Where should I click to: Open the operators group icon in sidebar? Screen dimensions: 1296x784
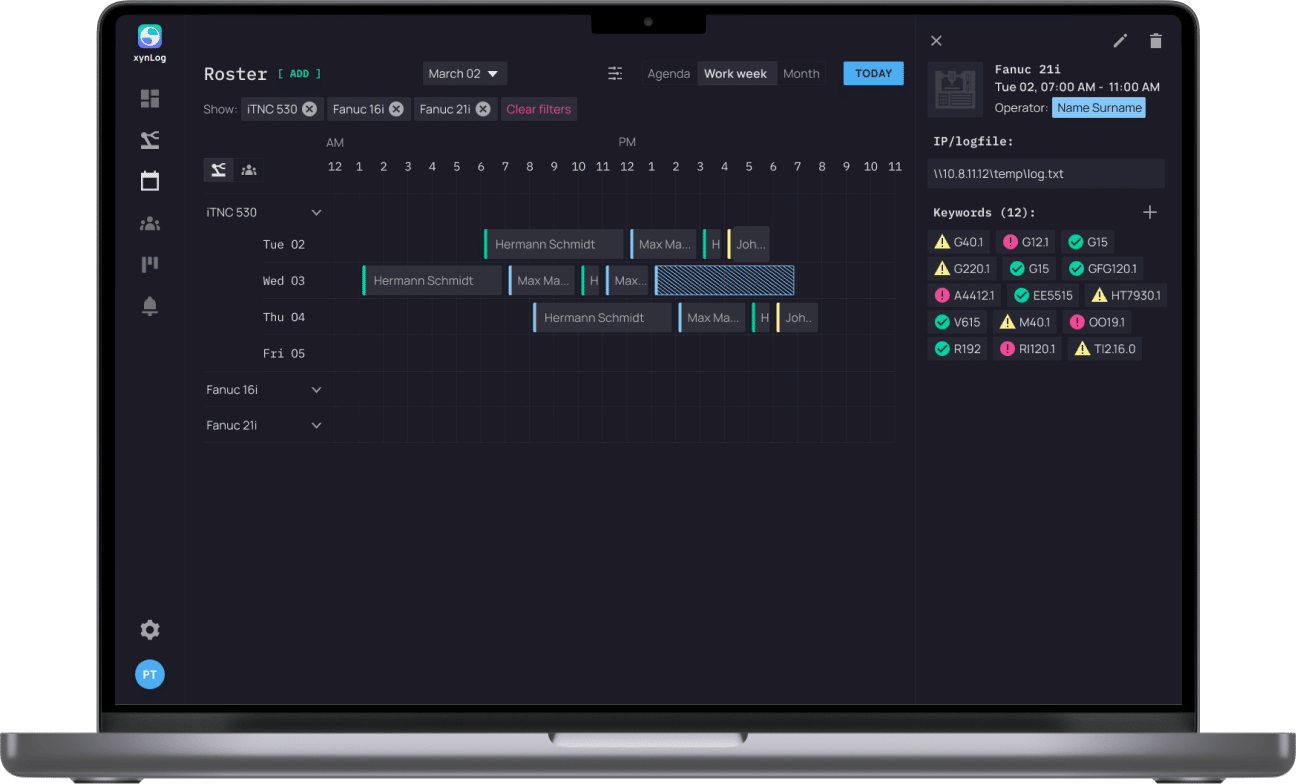tap(150, 224)
